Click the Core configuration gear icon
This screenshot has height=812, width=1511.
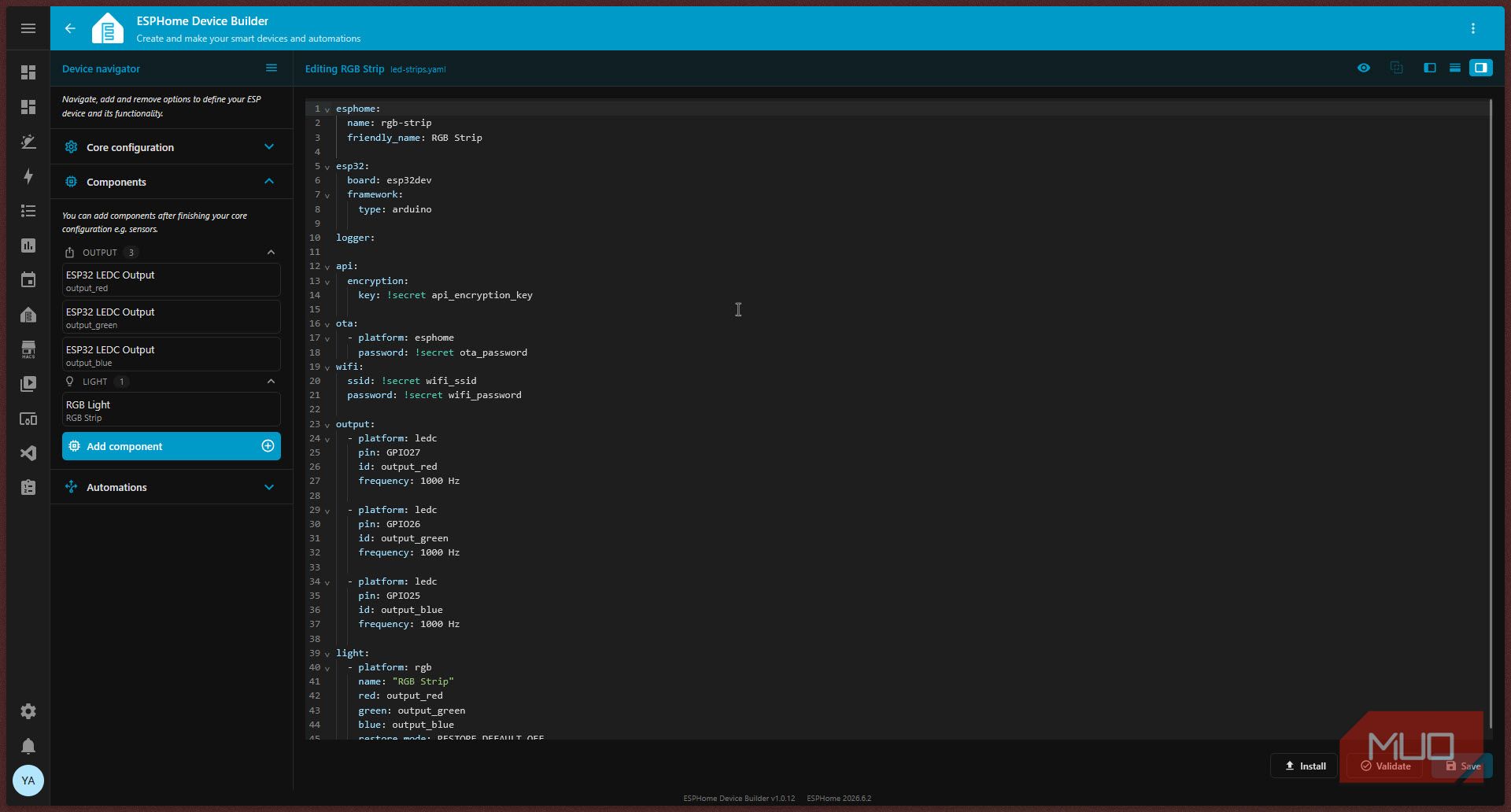[x=71, y=147]
